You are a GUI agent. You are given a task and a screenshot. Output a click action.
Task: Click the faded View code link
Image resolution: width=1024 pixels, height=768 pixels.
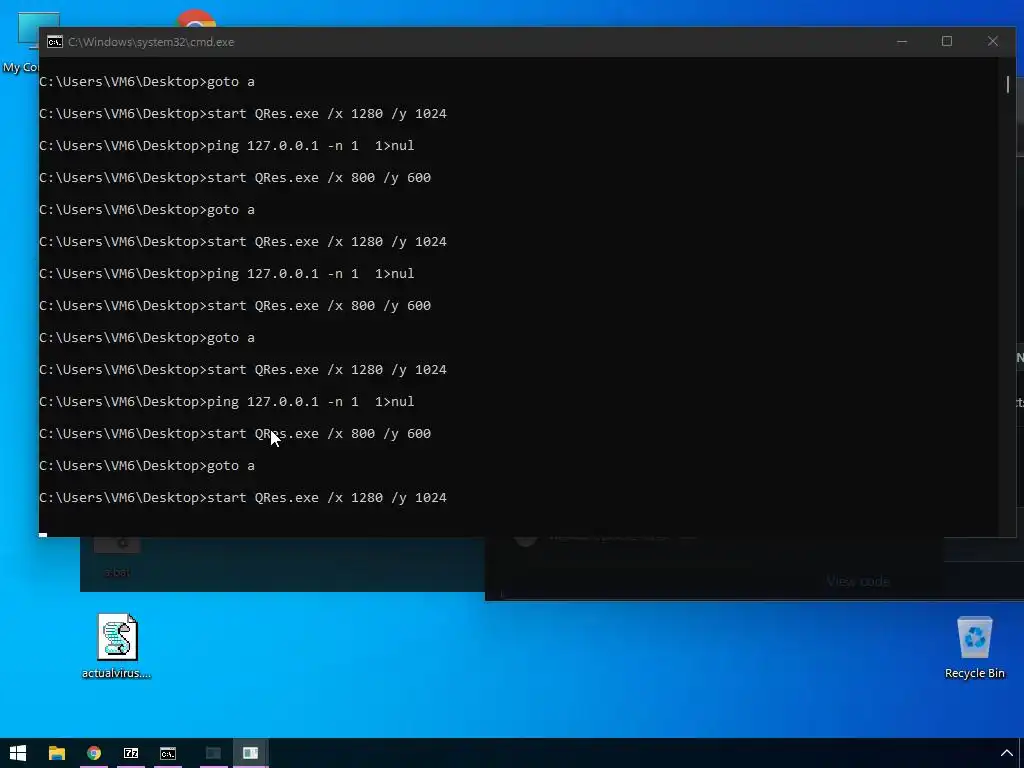[x=857, y=581]
